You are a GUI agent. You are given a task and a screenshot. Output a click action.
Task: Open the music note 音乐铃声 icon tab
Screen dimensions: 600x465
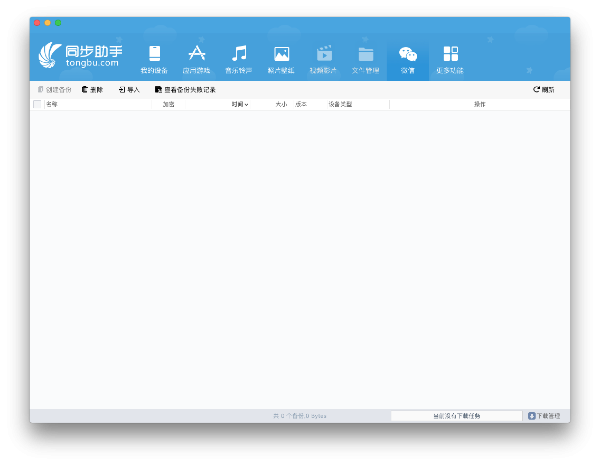click(x=239, y=59)
